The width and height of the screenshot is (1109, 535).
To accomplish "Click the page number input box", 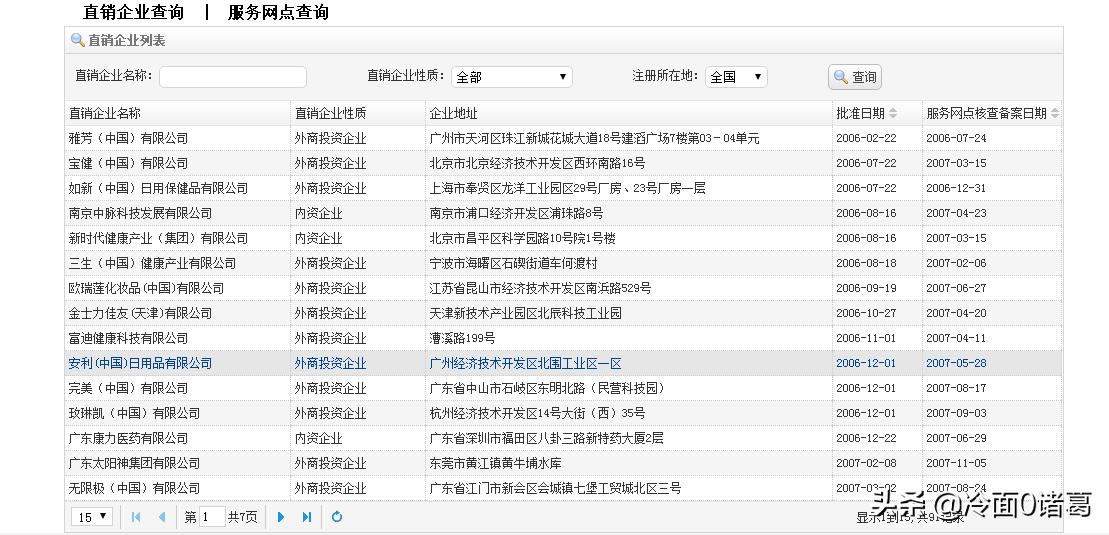I will (x=212, y=517).
